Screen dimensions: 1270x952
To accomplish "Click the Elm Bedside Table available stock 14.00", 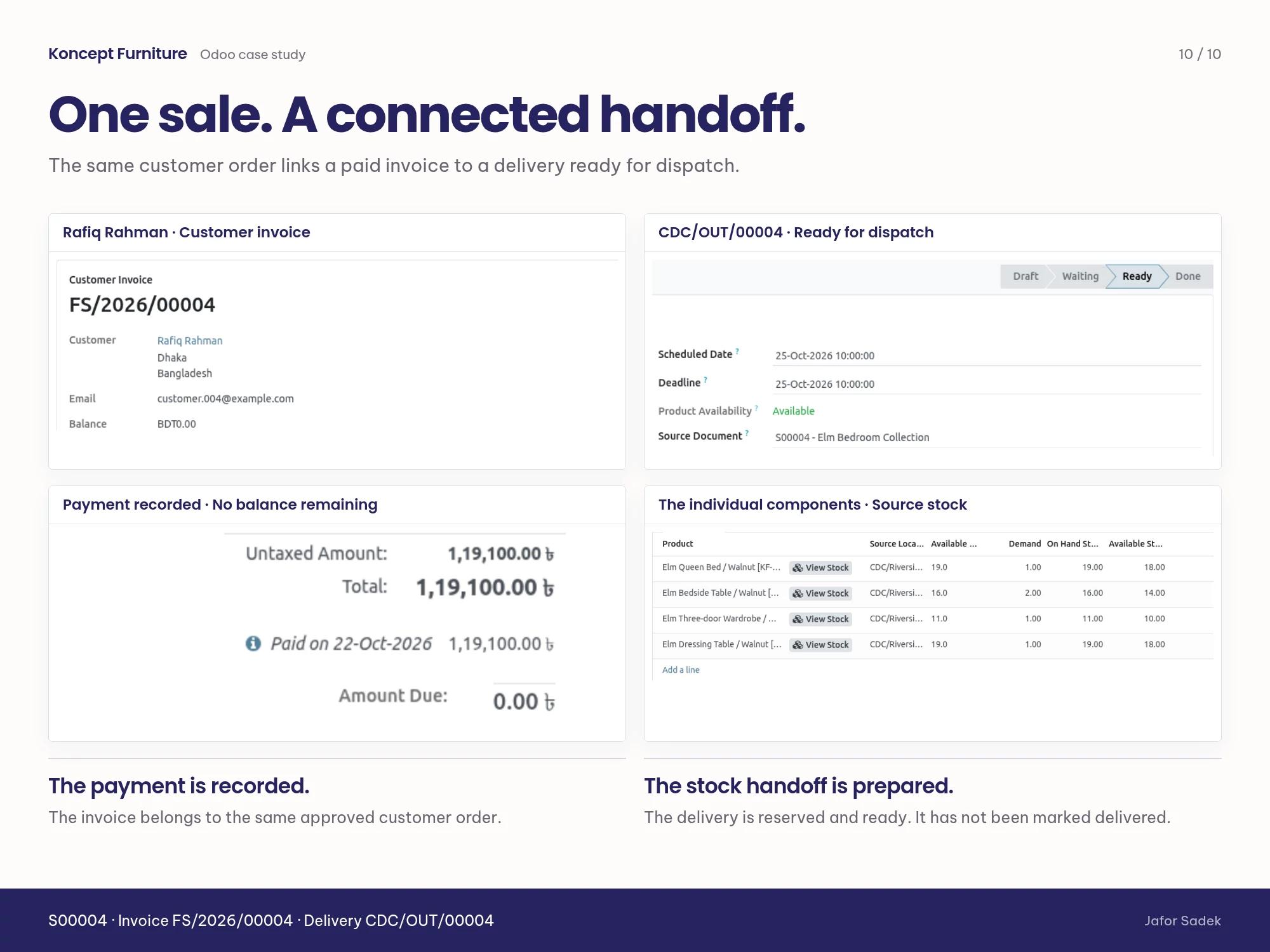I will (x=1154, y=593).
